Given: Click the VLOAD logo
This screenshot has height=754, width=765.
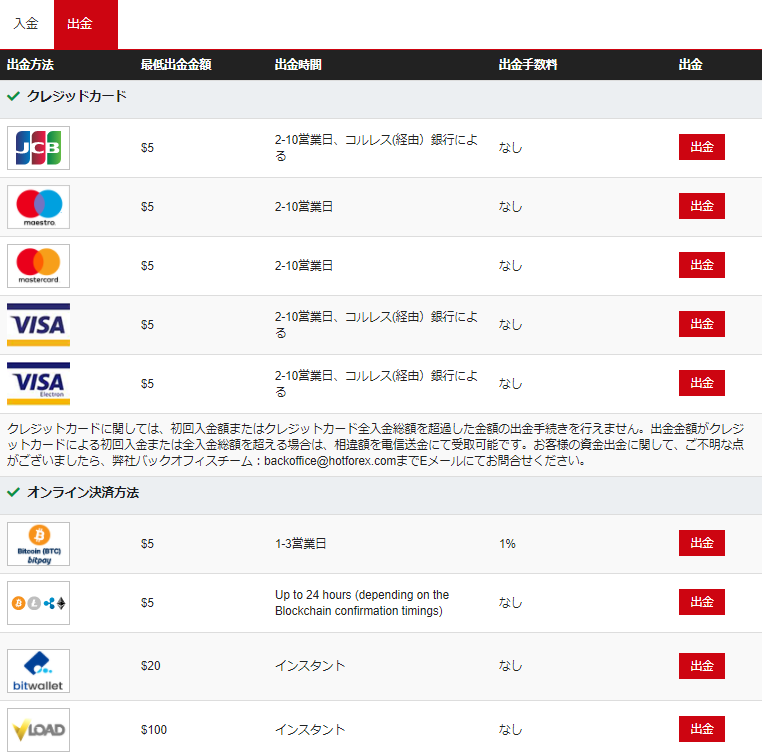Looking at the screenshot, I should coord(39,730).
